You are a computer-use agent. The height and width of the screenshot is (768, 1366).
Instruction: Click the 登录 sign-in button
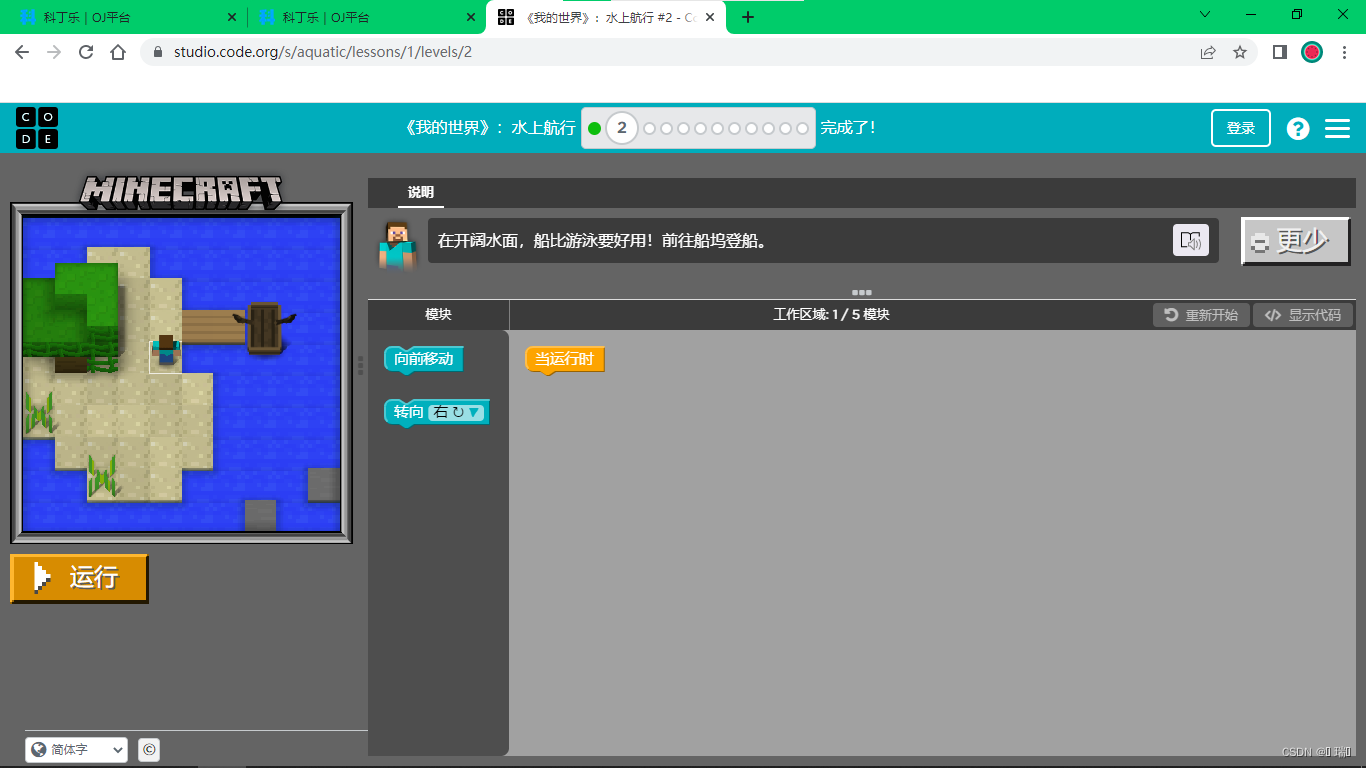point(1241,128)
